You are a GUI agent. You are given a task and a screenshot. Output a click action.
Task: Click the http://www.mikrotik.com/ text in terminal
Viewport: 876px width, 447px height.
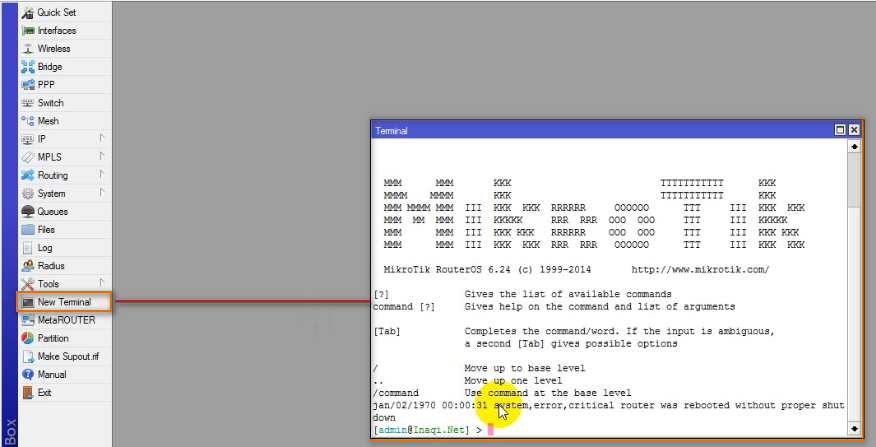(700, 269)
